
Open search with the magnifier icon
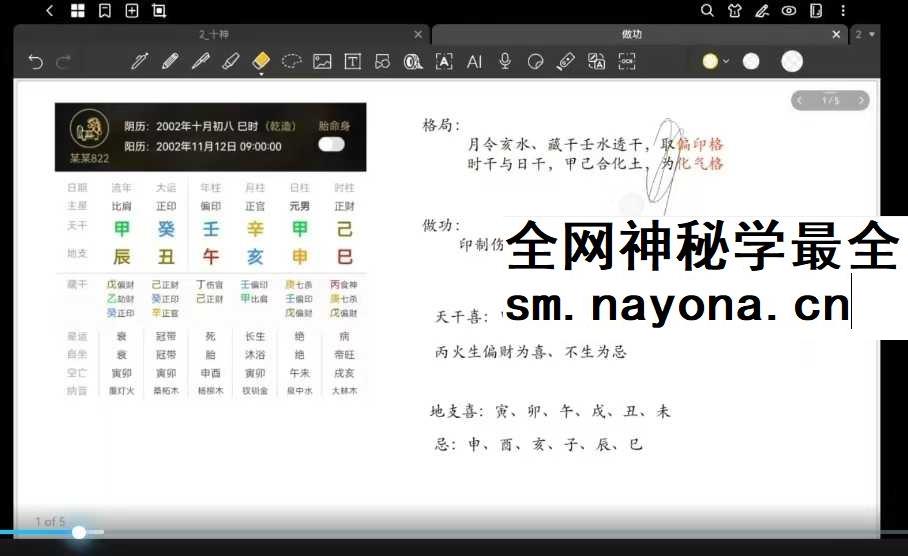[707, 10]
